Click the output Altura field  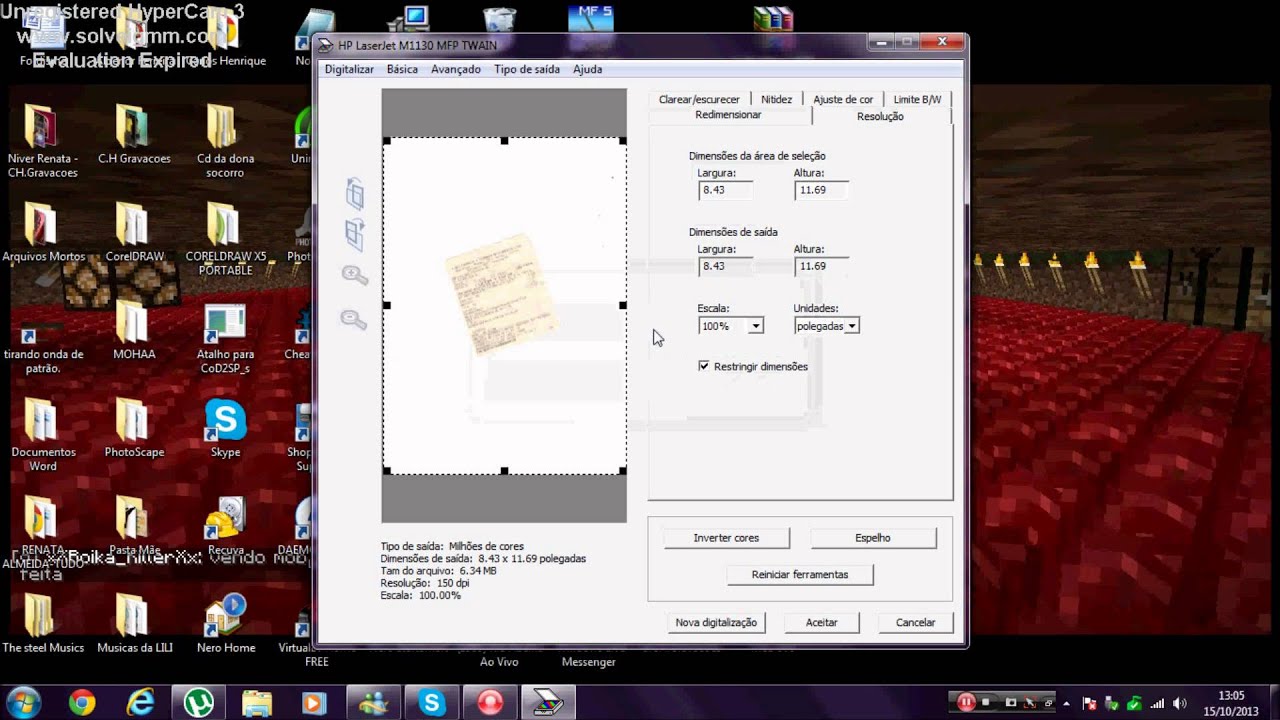pos(822,266)
